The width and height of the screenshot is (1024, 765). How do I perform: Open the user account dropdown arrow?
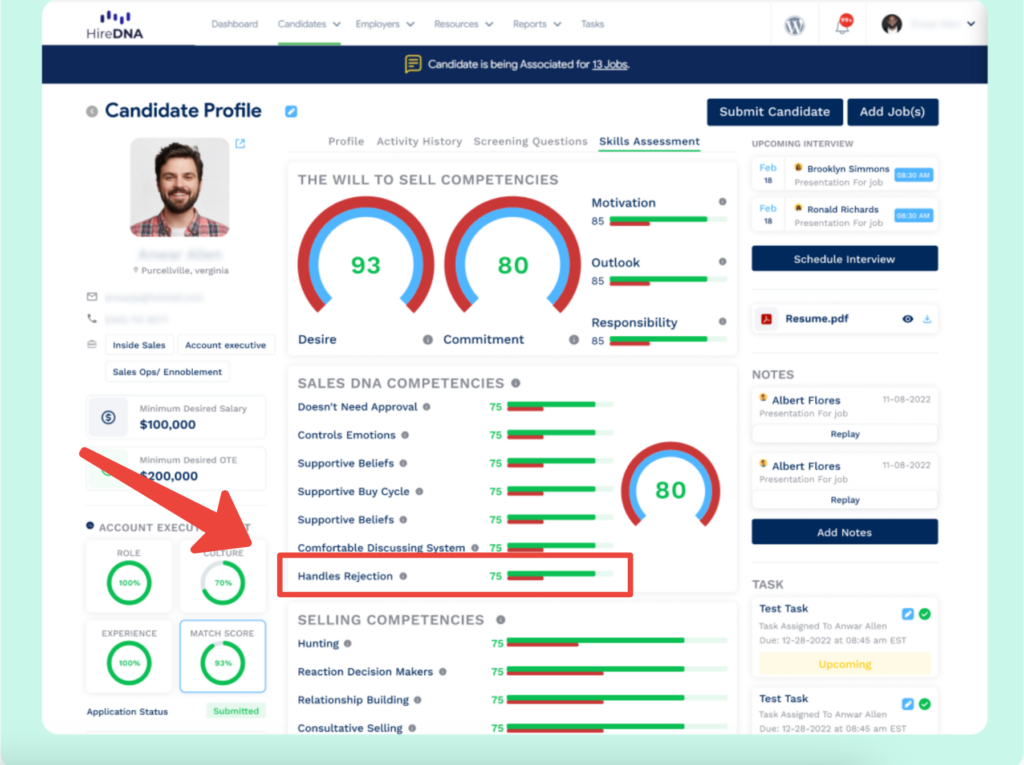coord(971,24)
